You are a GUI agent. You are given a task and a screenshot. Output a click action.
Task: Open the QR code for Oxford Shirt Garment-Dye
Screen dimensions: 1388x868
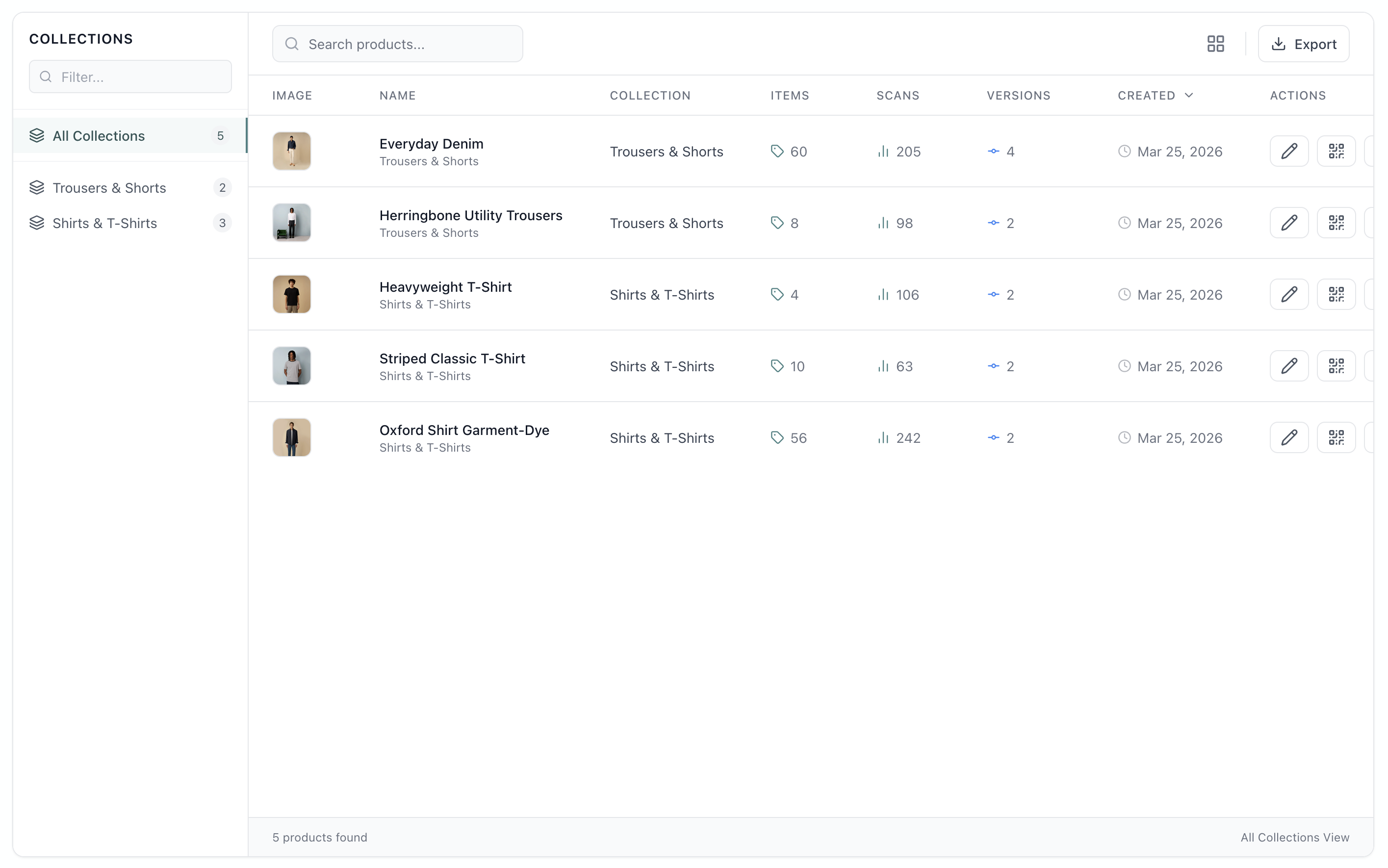(x=1337, y=437)
